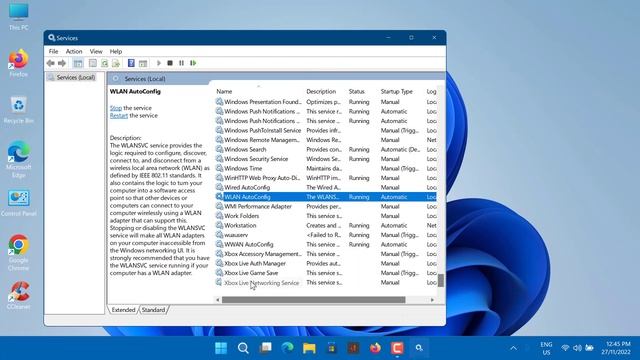Toggle Show/Hide Action Pane toolbar icon
The width and height of the screenshot is (640, 360).
coord(143,63)
